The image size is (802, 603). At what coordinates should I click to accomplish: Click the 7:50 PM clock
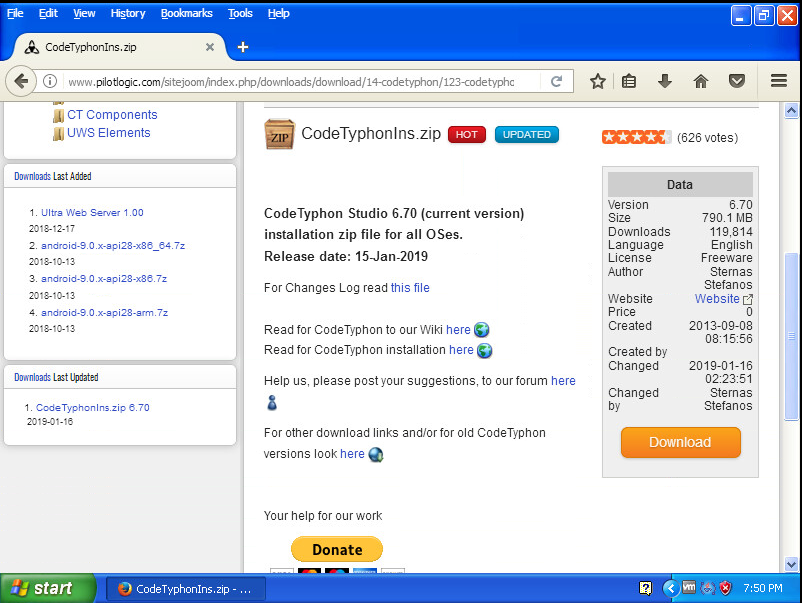tap(763, 588)
